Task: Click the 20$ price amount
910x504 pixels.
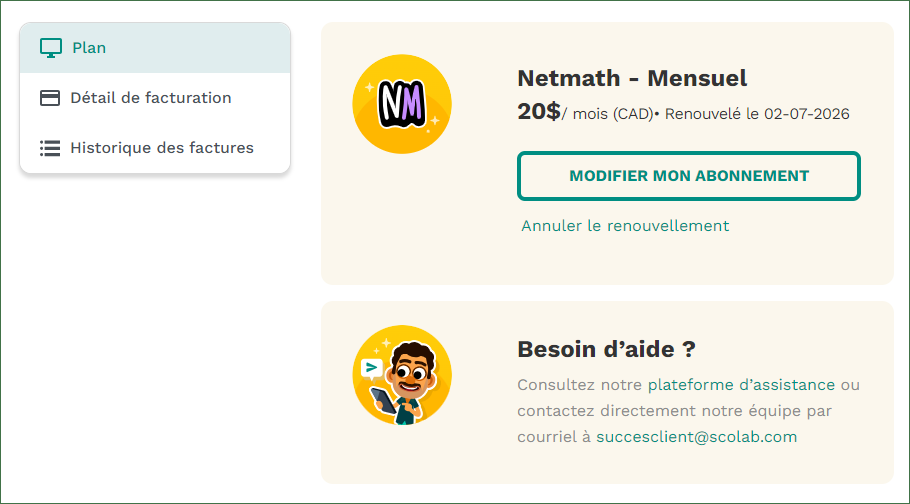Action: [x=539, y=111]
